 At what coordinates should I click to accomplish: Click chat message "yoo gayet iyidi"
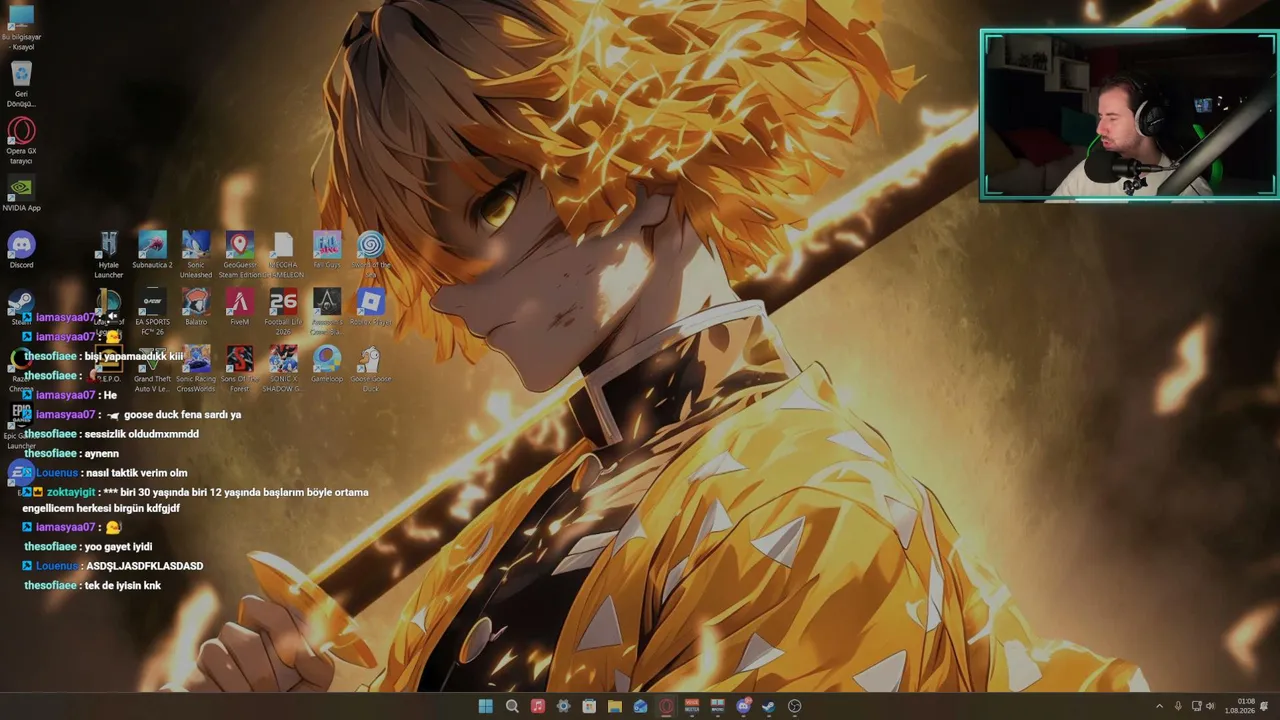pyautogui.click(x=119, y=547)
